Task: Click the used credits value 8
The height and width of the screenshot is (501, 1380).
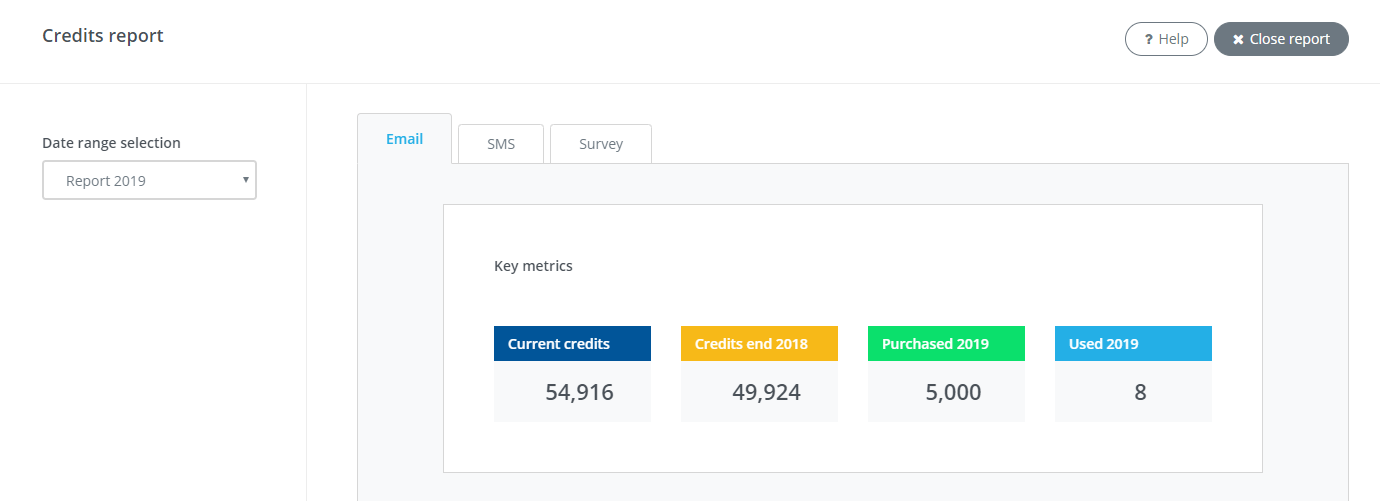Action: click(x=1140, y=392)
